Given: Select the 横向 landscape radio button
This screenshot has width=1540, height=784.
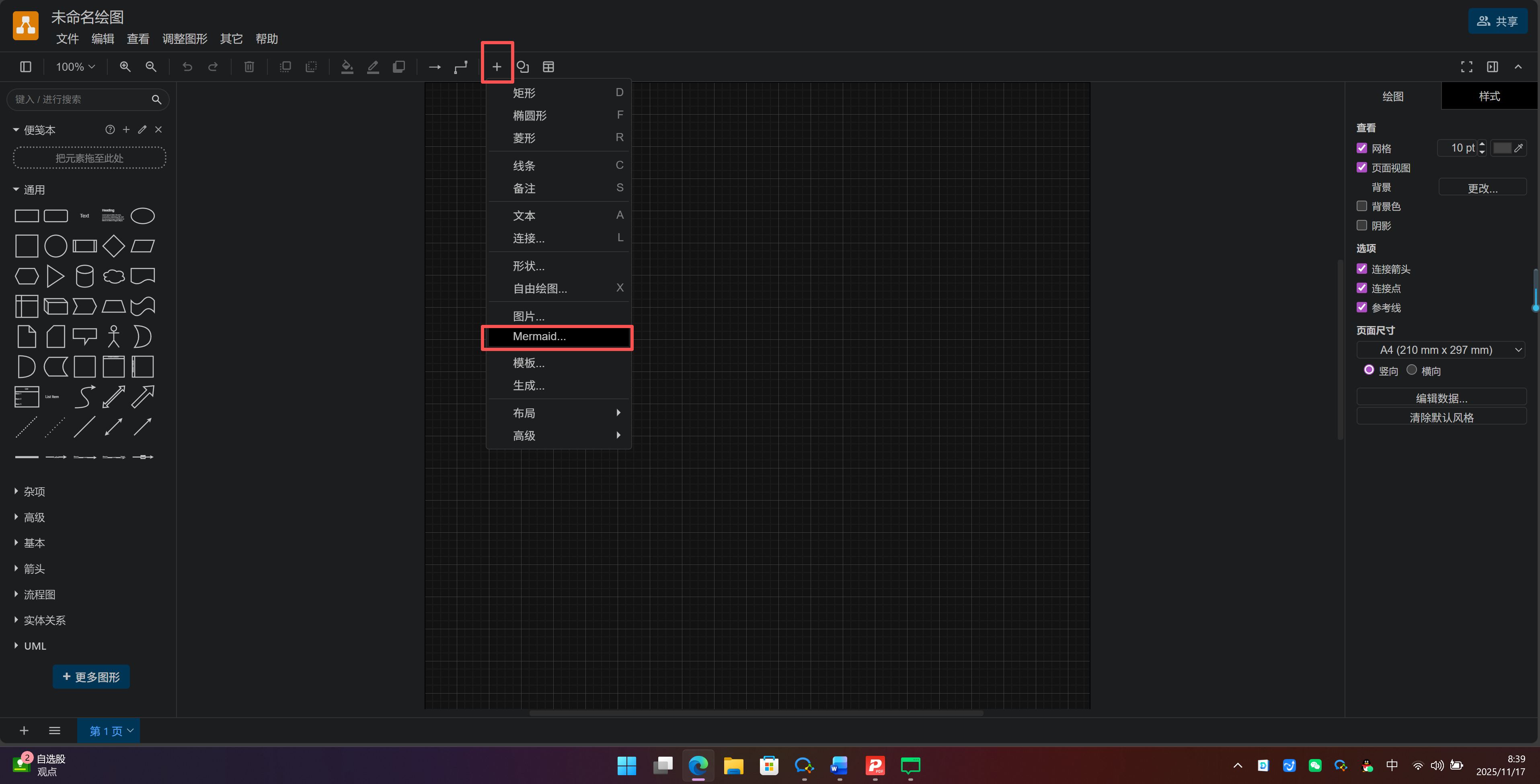Looking at the screenshot, I should click(1411, 370).
